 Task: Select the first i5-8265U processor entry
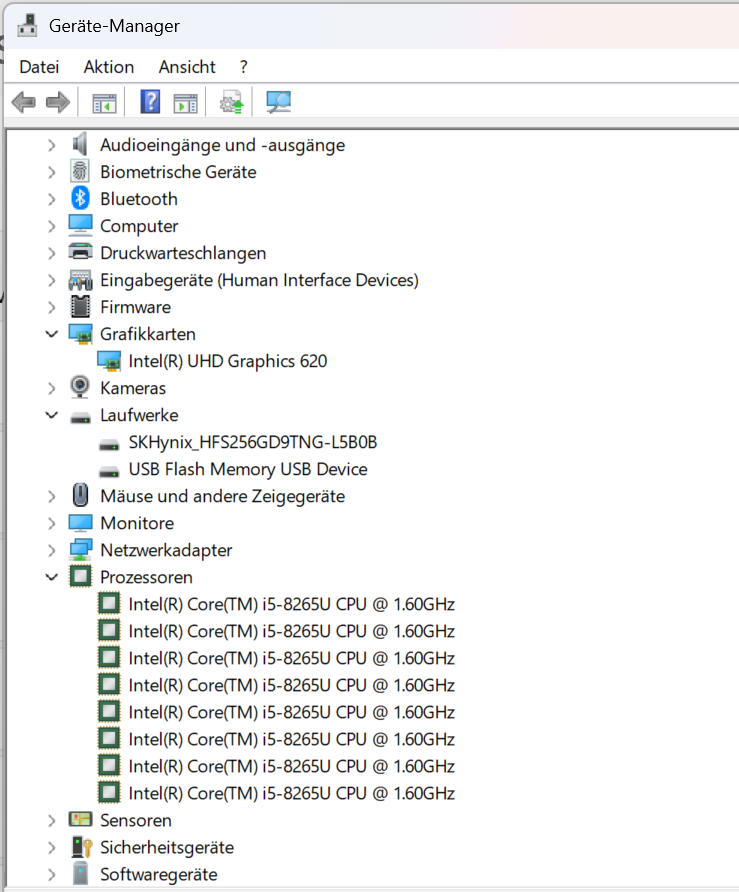291,605
